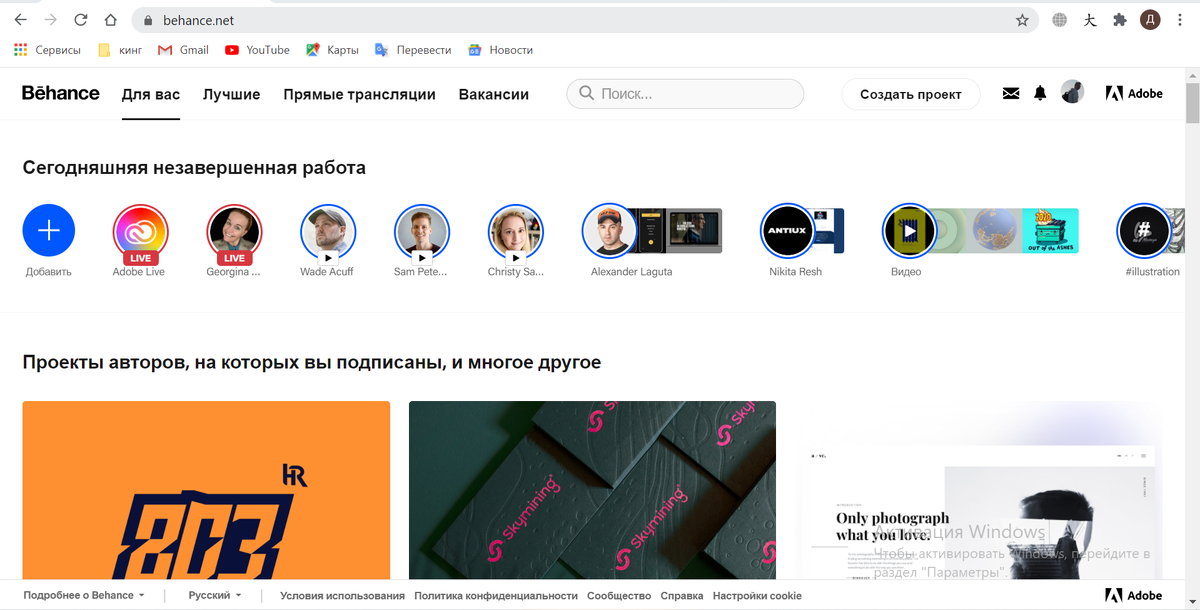
Task: Open the "Вакансии" tab
Action: (x=494, y=93)
